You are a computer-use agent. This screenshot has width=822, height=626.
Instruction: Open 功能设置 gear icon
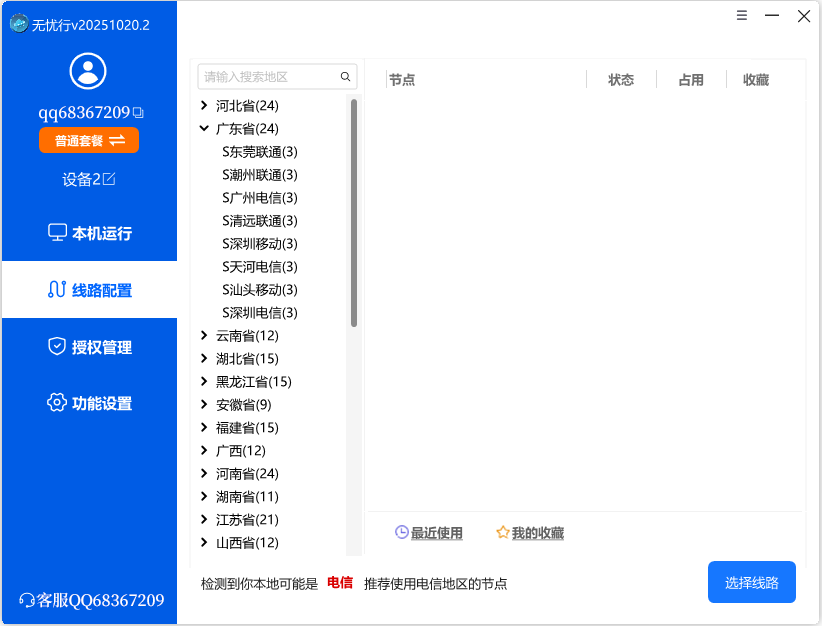pyautogui.click(x=57, y=403)
